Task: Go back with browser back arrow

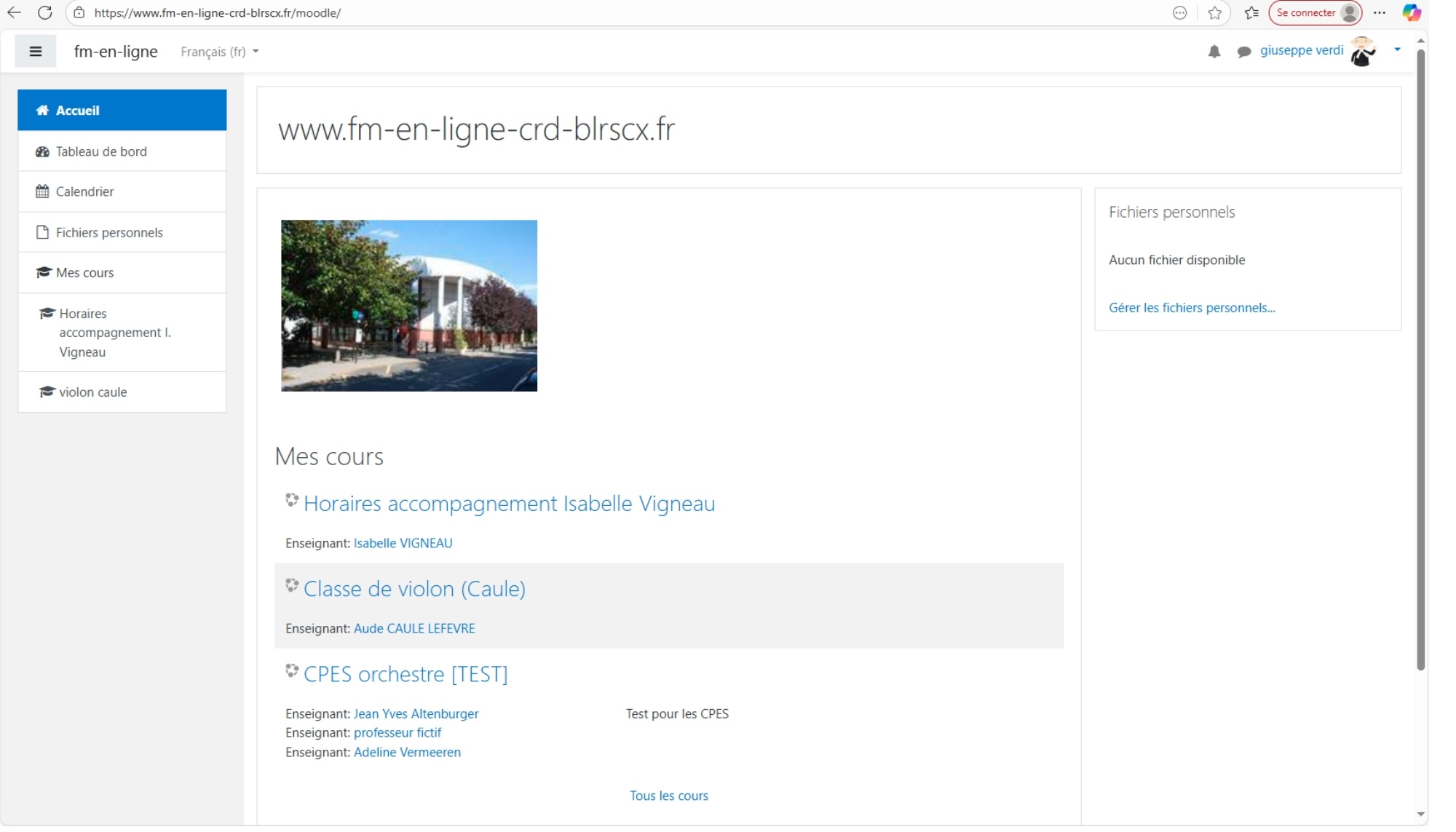Action: (x=14, y=12)
